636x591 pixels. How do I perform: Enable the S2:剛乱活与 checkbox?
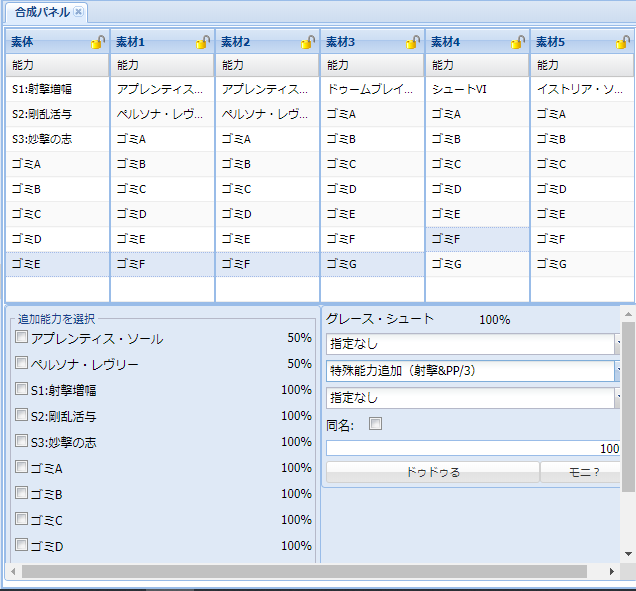21,415
